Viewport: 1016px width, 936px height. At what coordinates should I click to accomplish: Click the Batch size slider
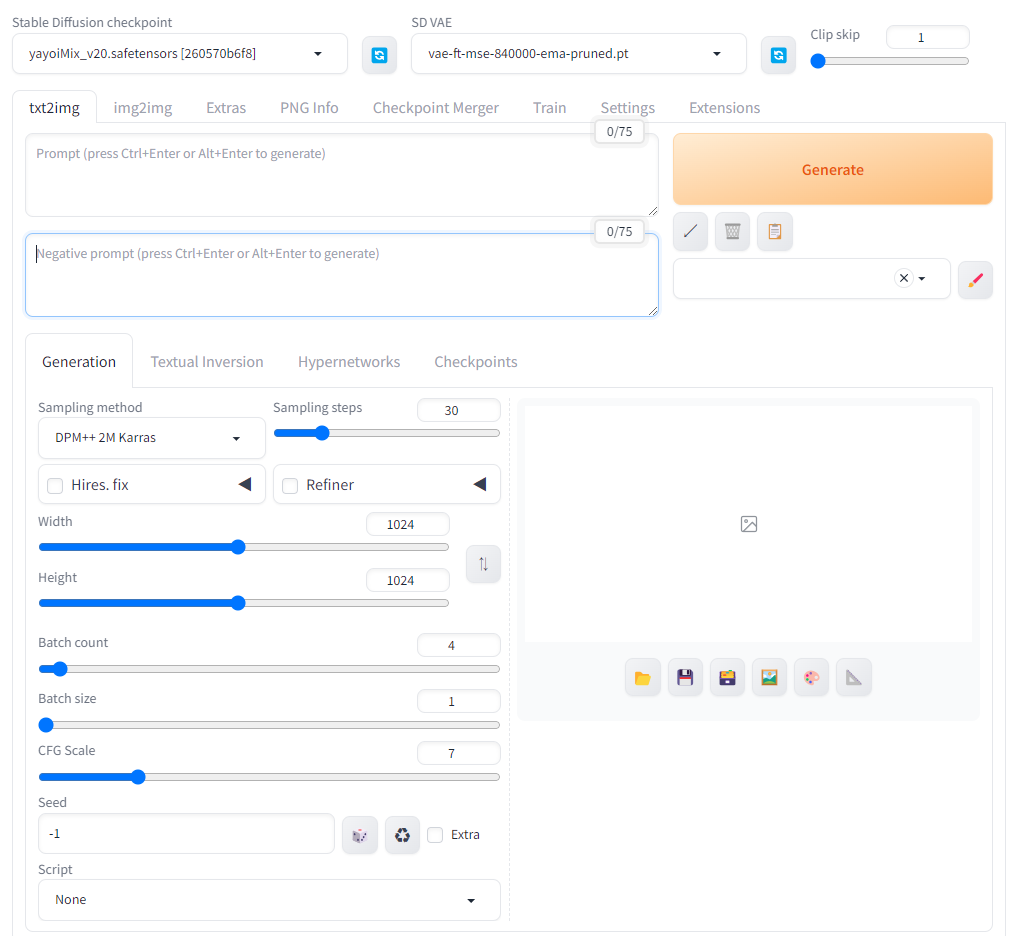(x=269, y=725)
